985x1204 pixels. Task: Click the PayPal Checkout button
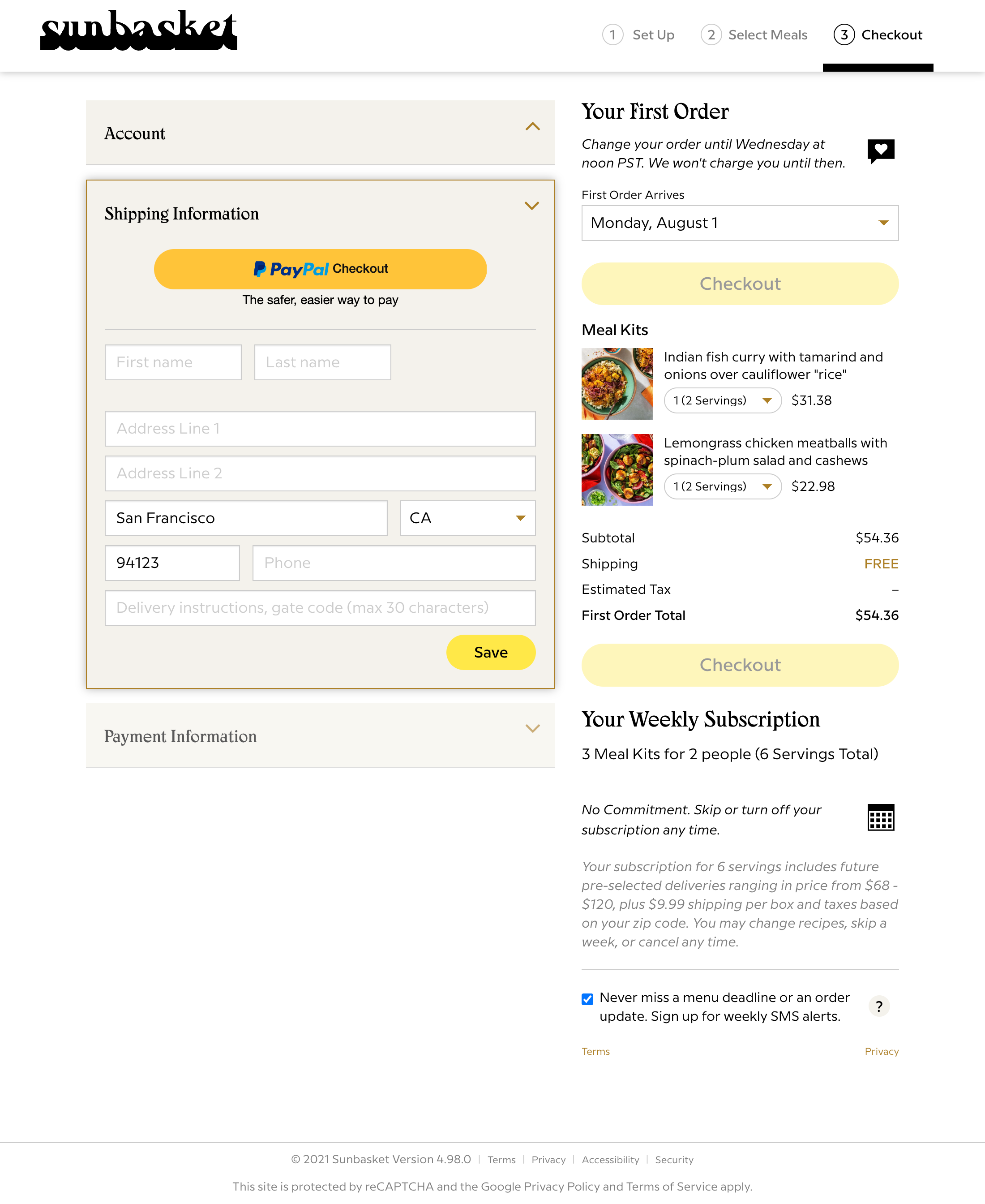(320, 269)
